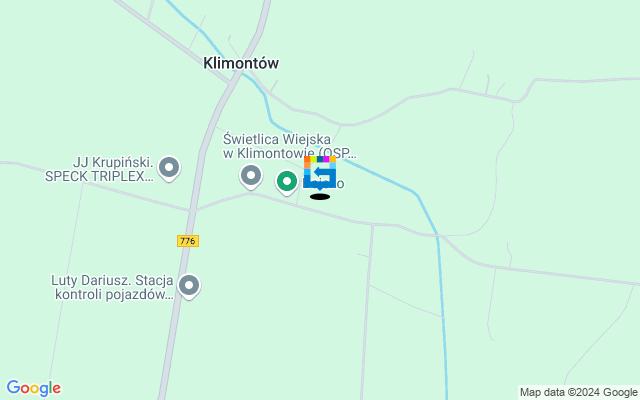The image size is (640, 400).
Task: Select the green place pin
Action: coord(287,182)
